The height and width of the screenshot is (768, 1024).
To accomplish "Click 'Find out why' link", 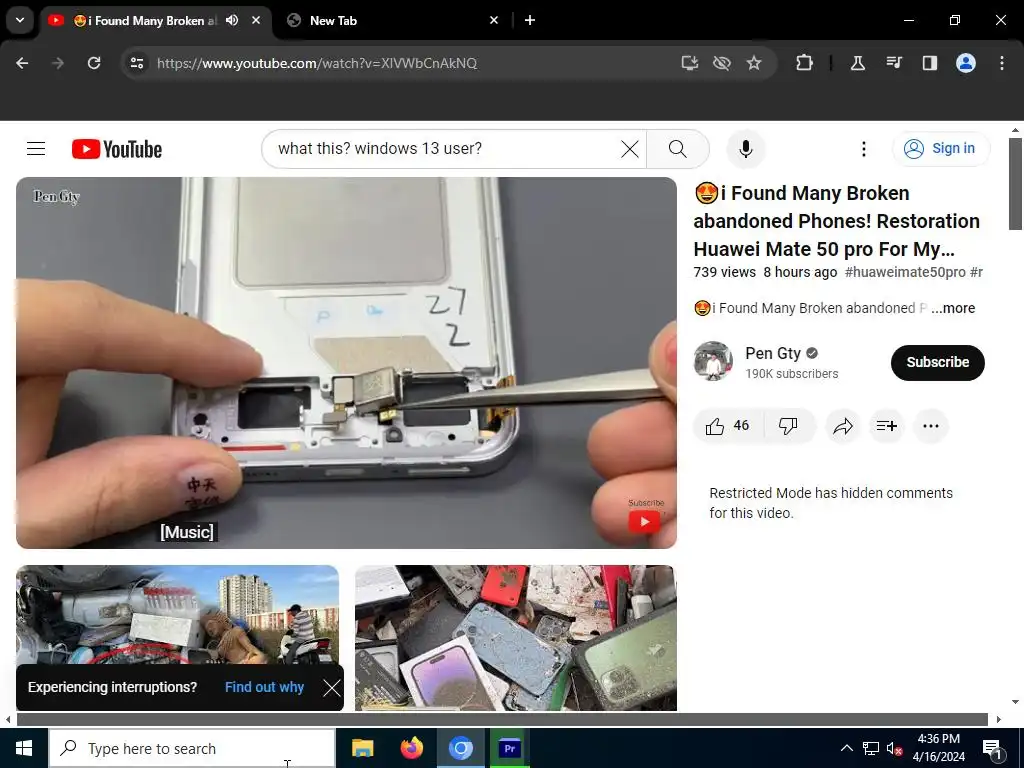I will tap(264, 687).
